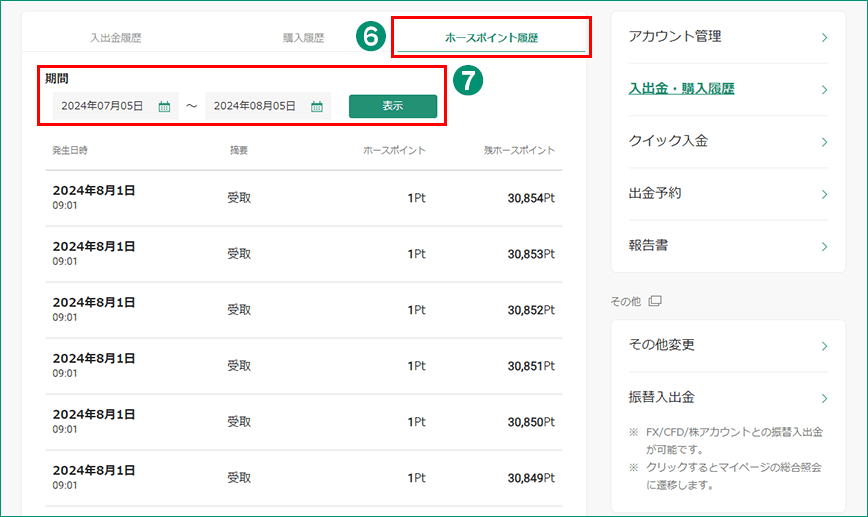Click 1Pt in the 30,852Pt row

tap(416, 310)
